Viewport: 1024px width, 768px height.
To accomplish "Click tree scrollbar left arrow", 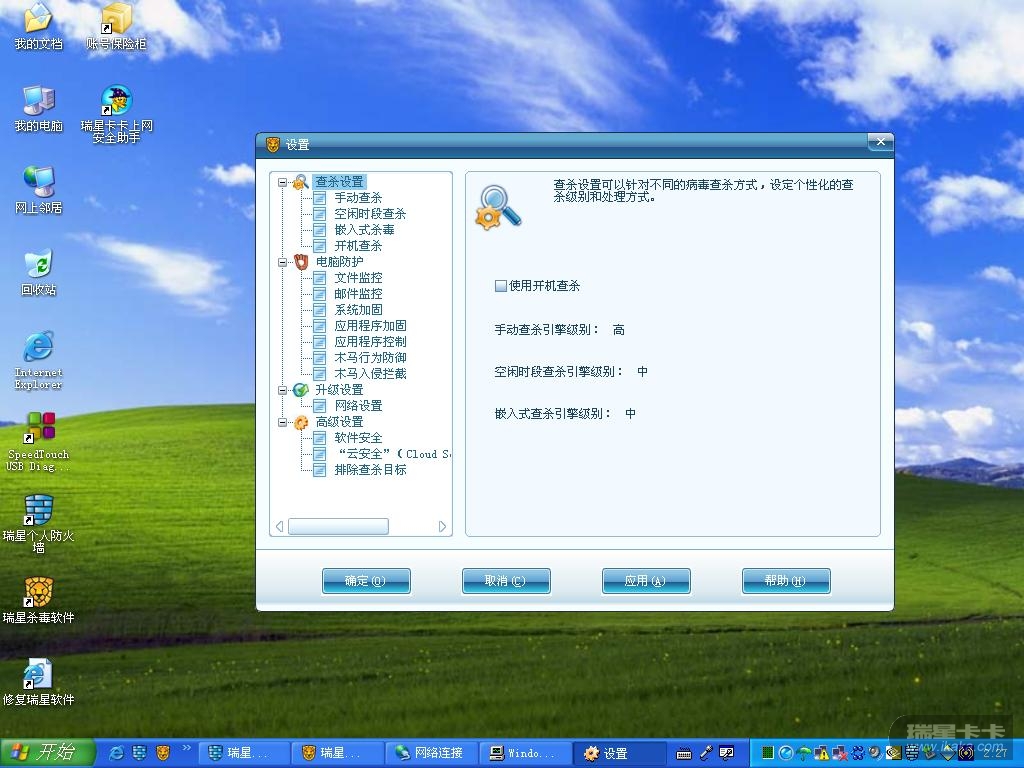I will (x=280, y=526).
